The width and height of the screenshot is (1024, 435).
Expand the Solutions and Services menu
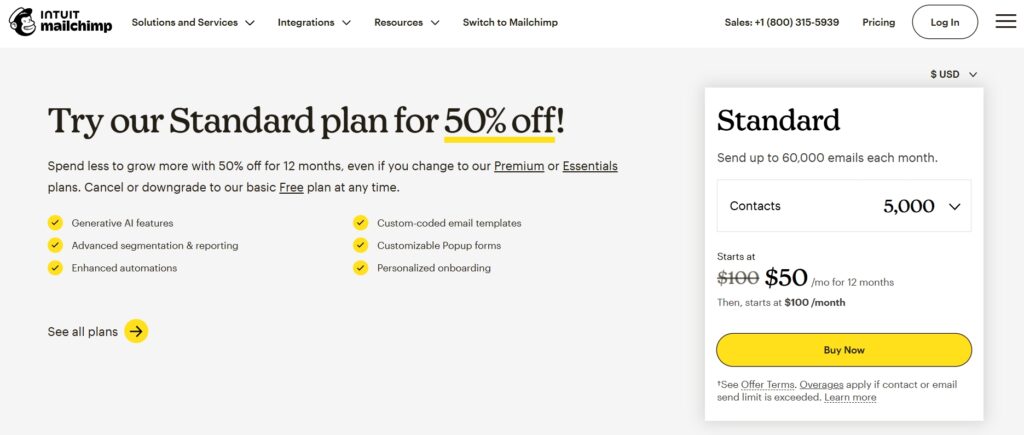point(193,22)
